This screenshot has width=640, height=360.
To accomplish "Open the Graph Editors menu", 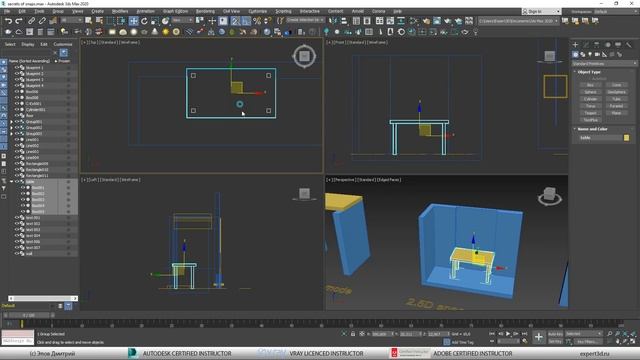I will pyautogui.click(x=176, y=11).
